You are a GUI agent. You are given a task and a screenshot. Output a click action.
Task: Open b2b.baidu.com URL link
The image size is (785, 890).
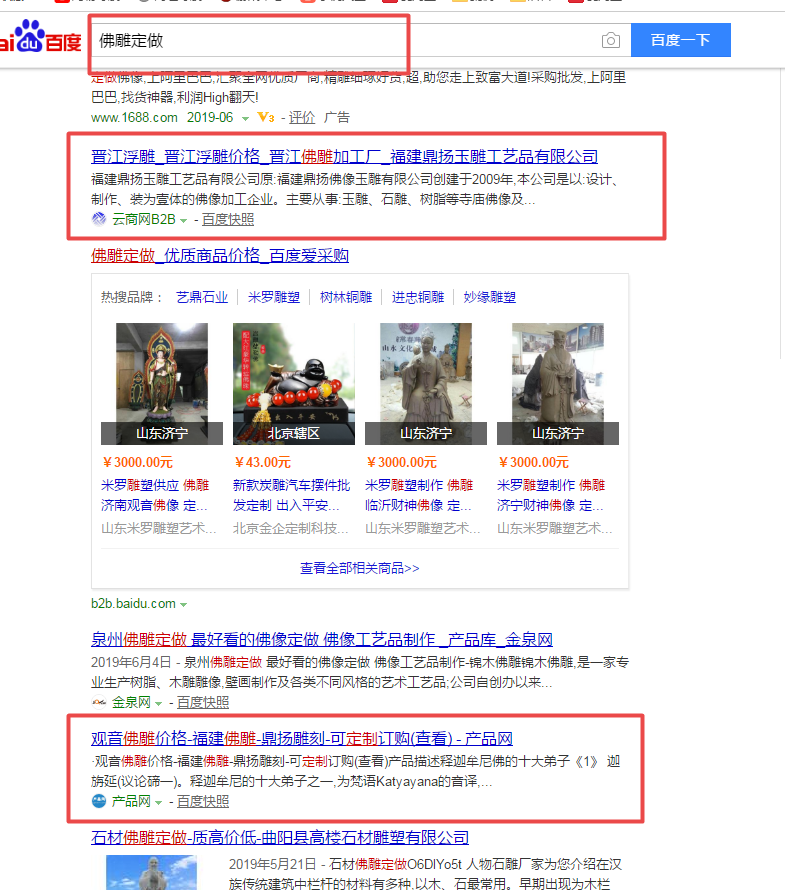click(133, 603)
